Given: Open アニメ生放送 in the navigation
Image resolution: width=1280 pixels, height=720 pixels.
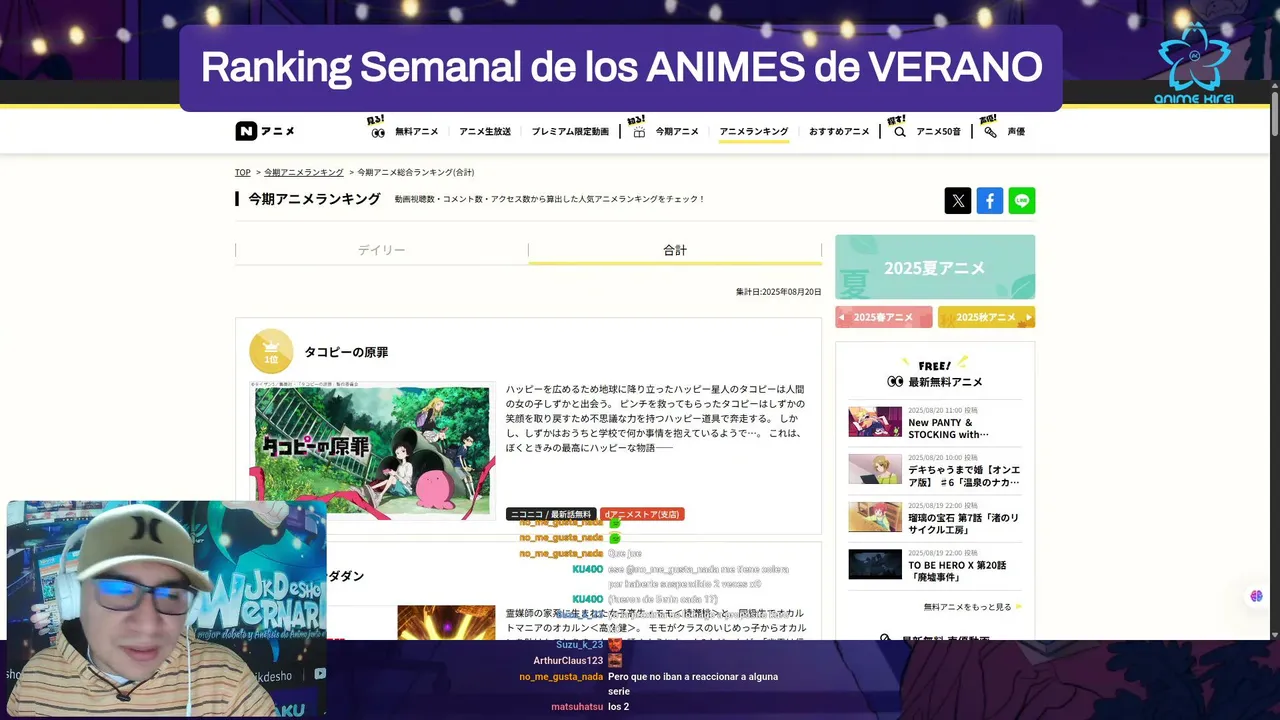Looking at the screenshot, I should [x=485, y=132].
